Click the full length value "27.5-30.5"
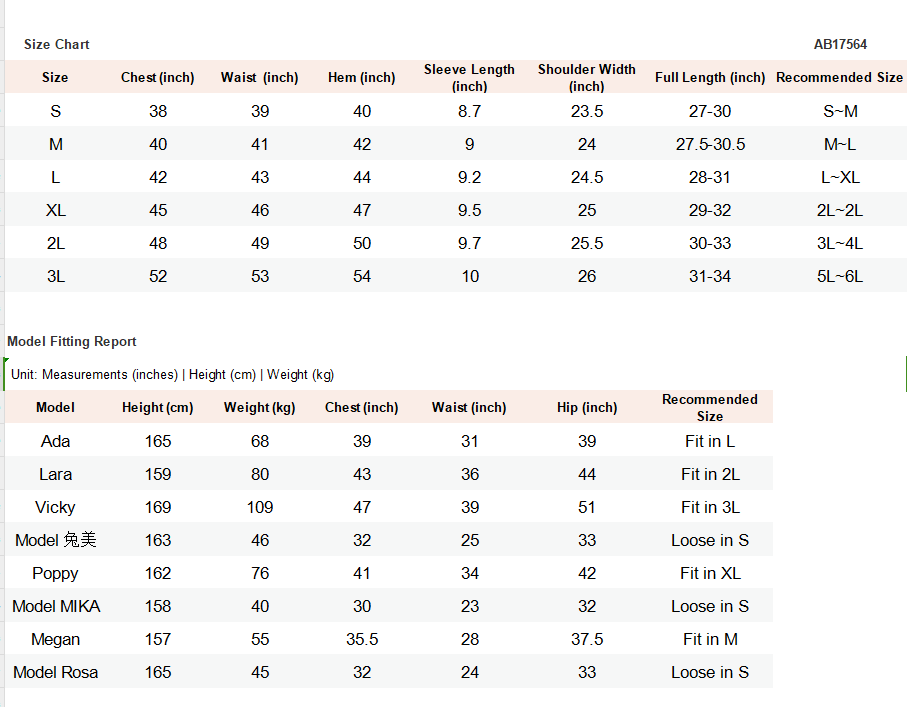 pyautogui.click(x=710, y=144)
